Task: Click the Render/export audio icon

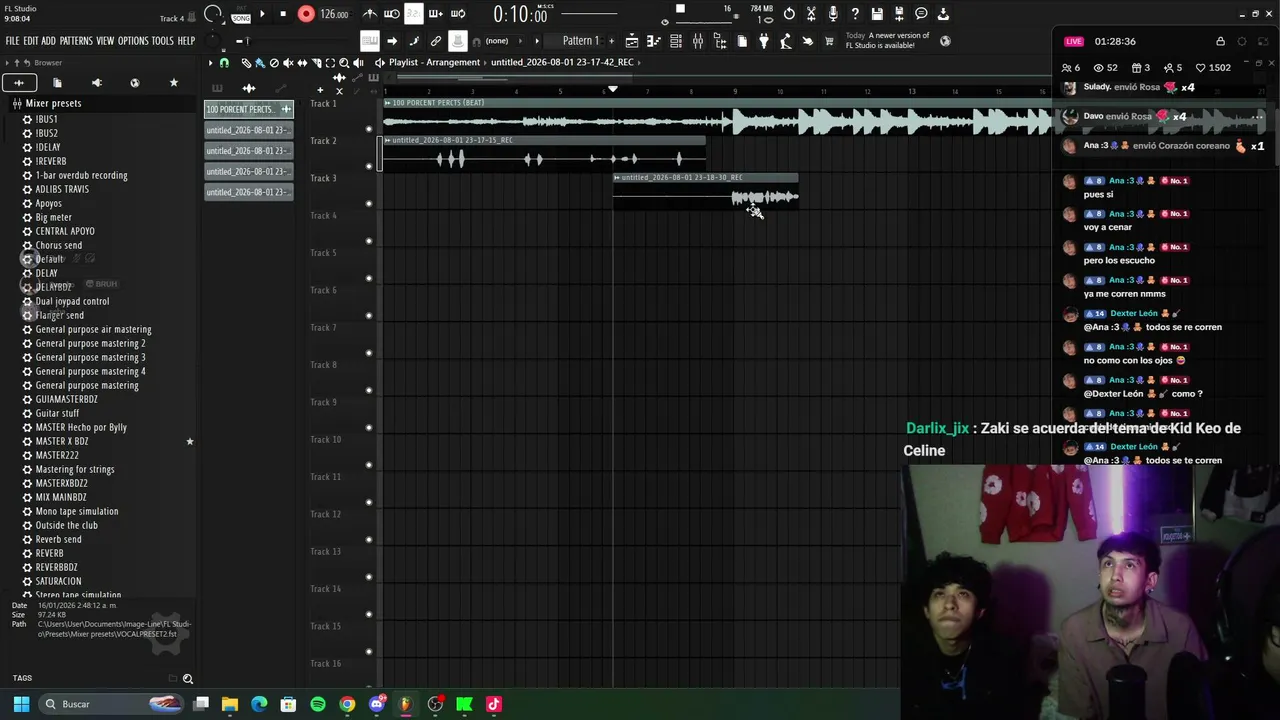Action: point(899,14)
